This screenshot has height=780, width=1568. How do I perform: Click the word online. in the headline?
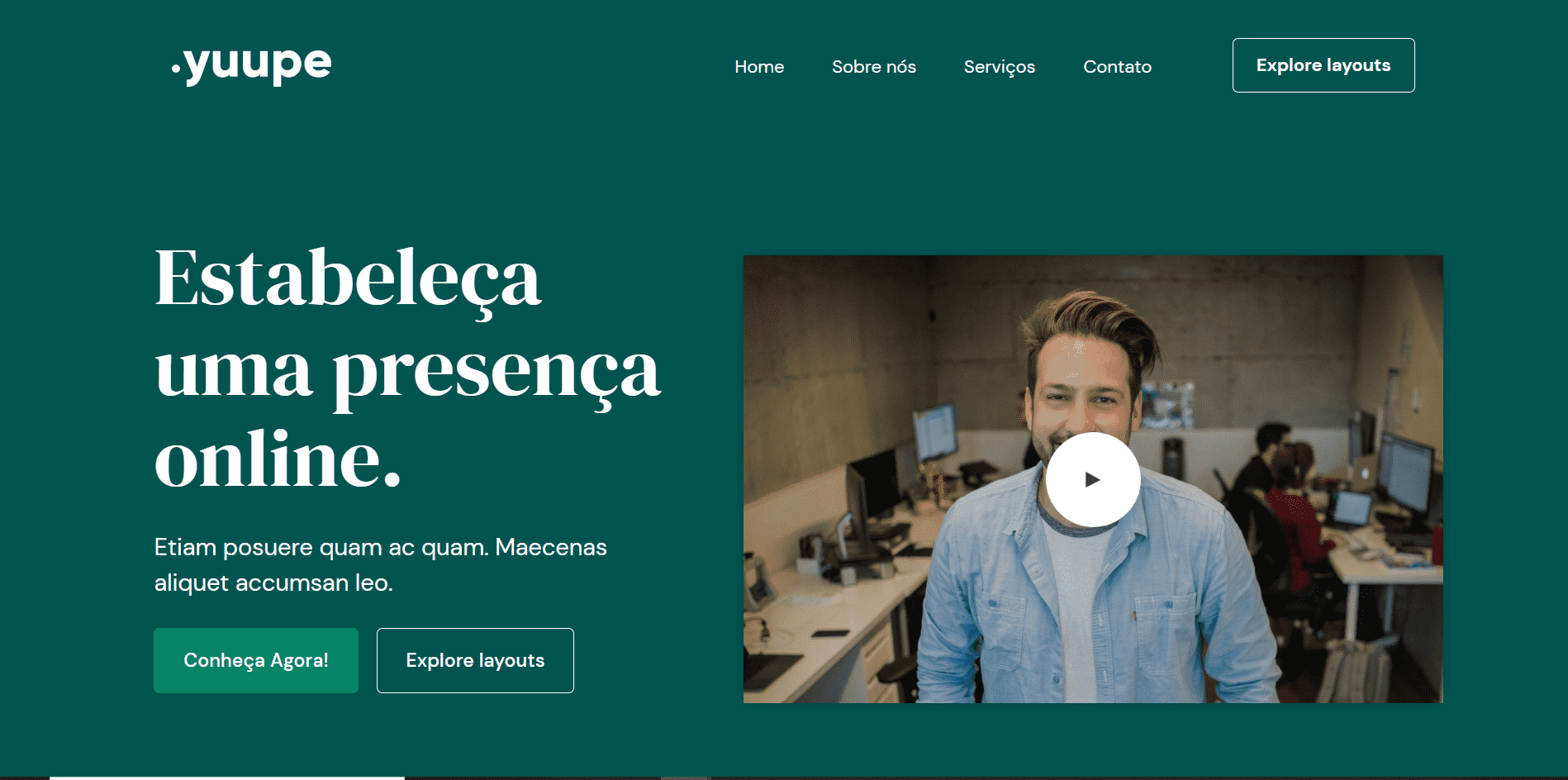coord(278,459)
